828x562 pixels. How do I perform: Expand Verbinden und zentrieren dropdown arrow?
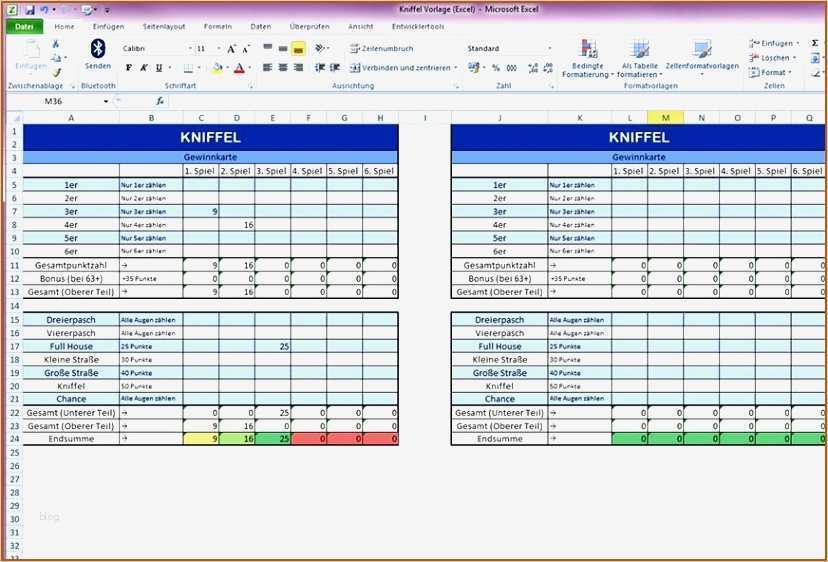[x=456, y=68]
